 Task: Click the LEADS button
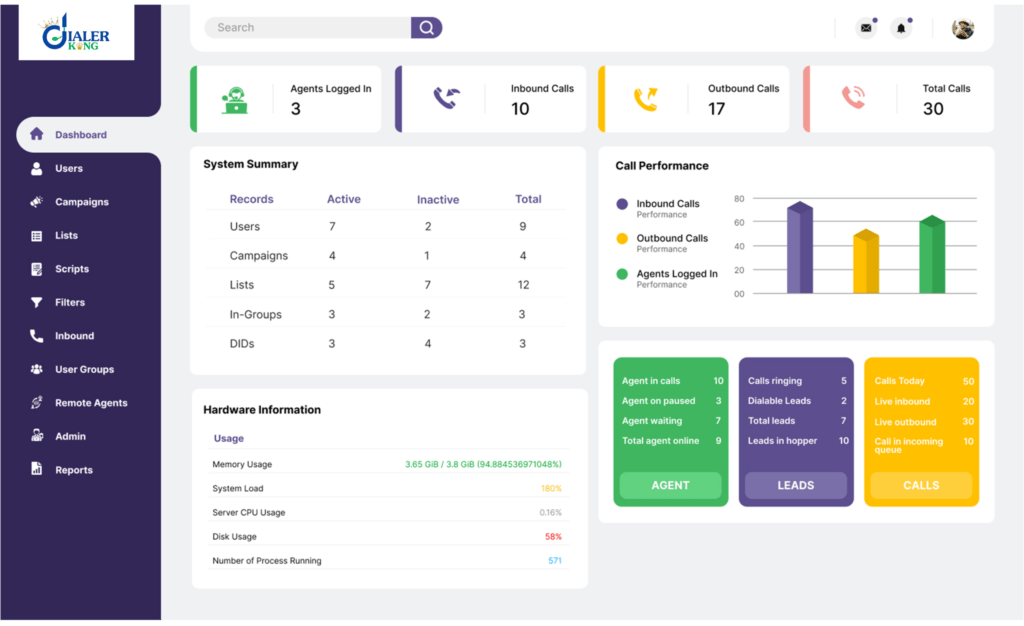tap(795, 485)
